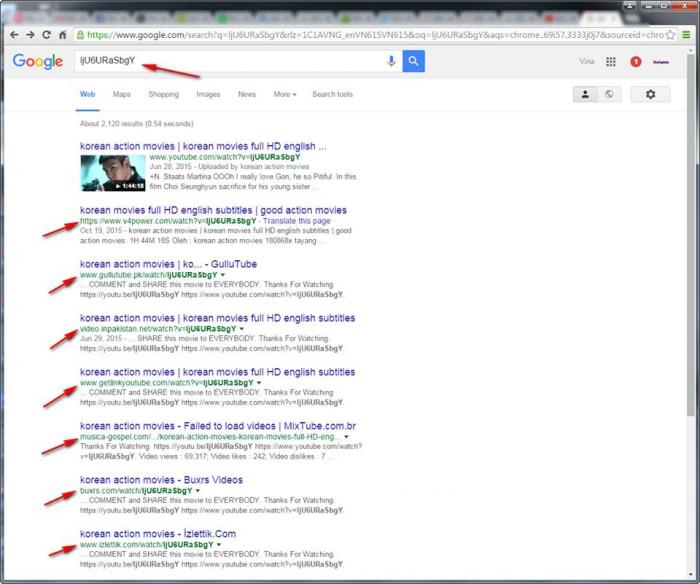The height and width of the screenshot is (584, 700).
Task: Select the Web search tab
Action: tap(88, 94)
